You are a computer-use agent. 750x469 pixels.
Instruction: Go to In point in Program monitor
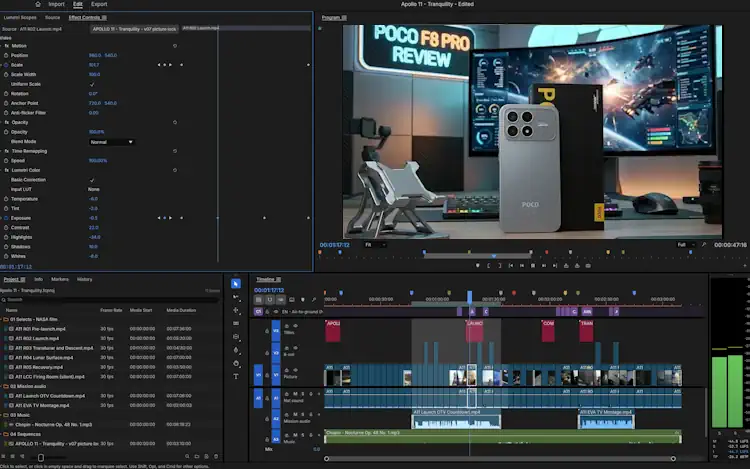[511, 266]
